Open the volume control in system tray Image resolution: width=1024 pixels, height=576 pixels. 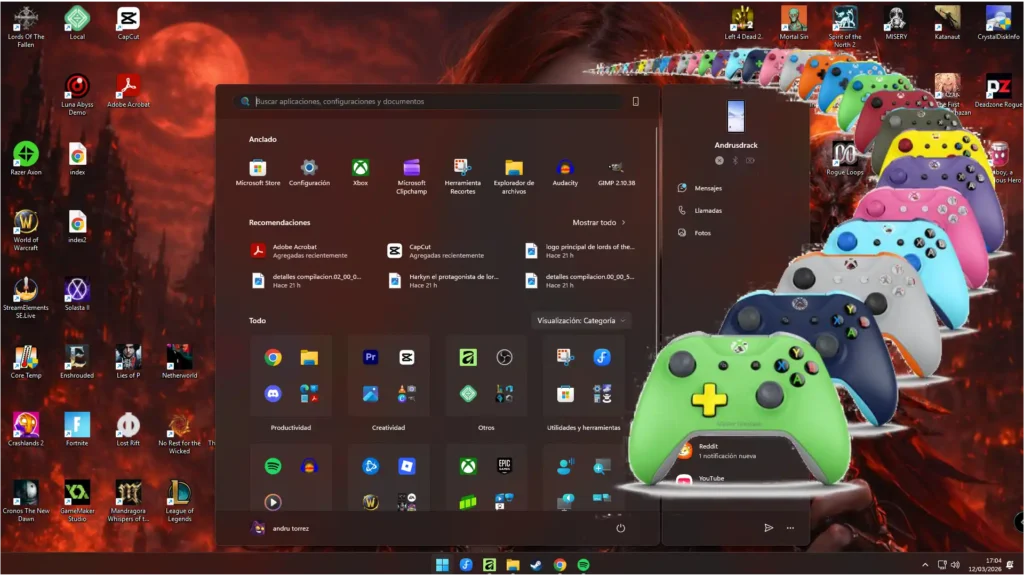[955, 565]
